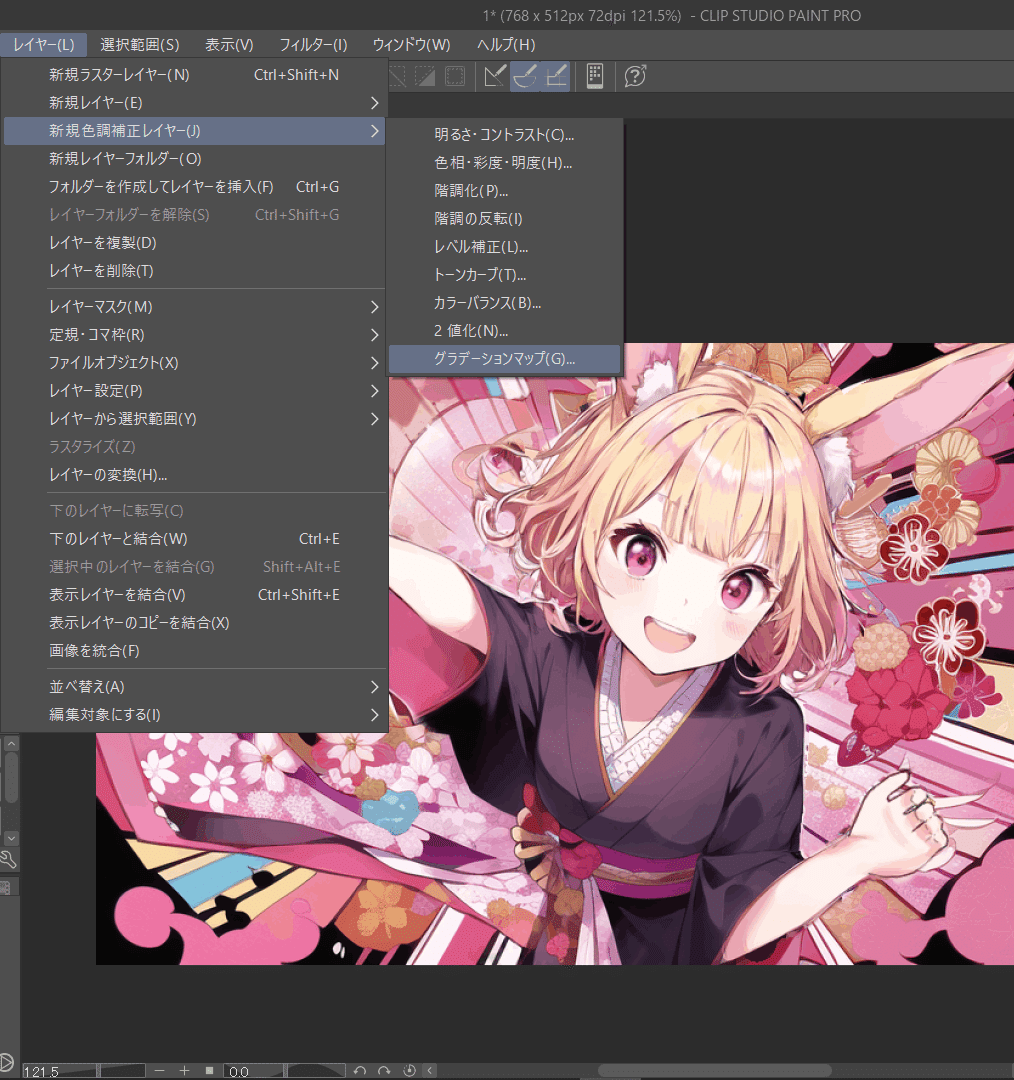1014x1080 pixels.
Task: Select 下のレイヤーと結合(W) entry
Action: (195, 539)
